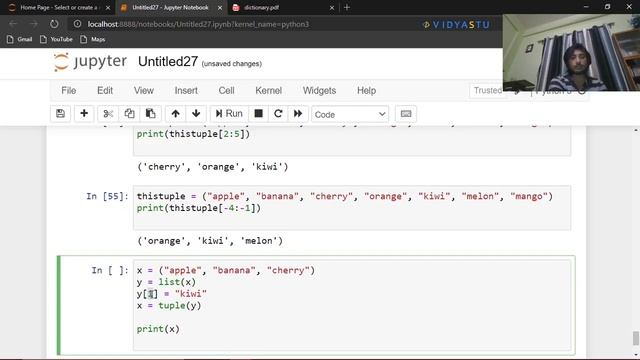Restart kernel and run all with the fast-forward icon
The image size is (640, 360).
tap(298, 113)
